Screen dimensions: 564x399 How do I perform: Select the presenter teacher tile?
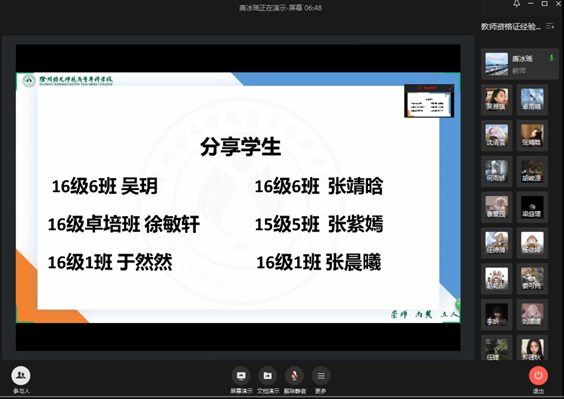click(x=520, y=64)
